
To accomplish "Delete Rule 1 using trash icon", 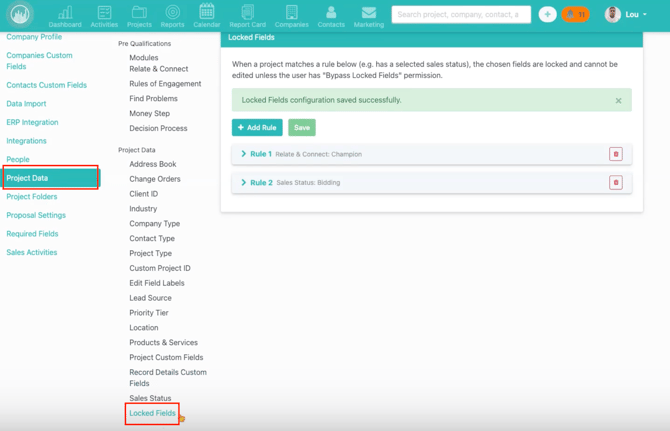I will tap(615, 154).
